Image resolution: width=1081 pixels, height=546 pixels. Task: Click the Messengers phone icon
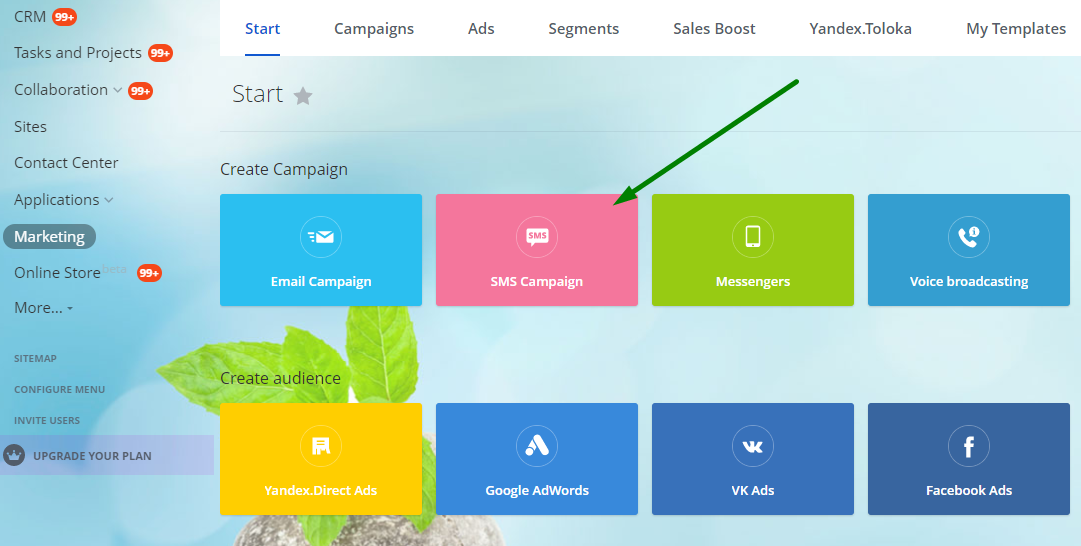tap(753, 237)
